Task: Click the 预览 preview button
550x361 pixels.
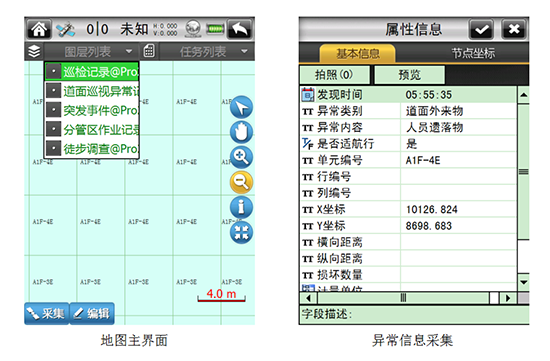Action: [x=409, y=75]
